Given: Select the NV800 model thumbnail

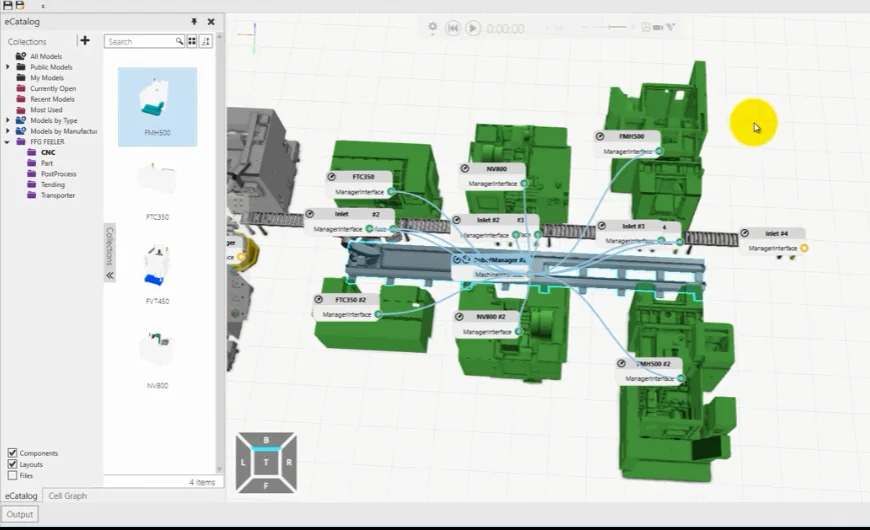Looking at the screenshot, I should [157, 359].
